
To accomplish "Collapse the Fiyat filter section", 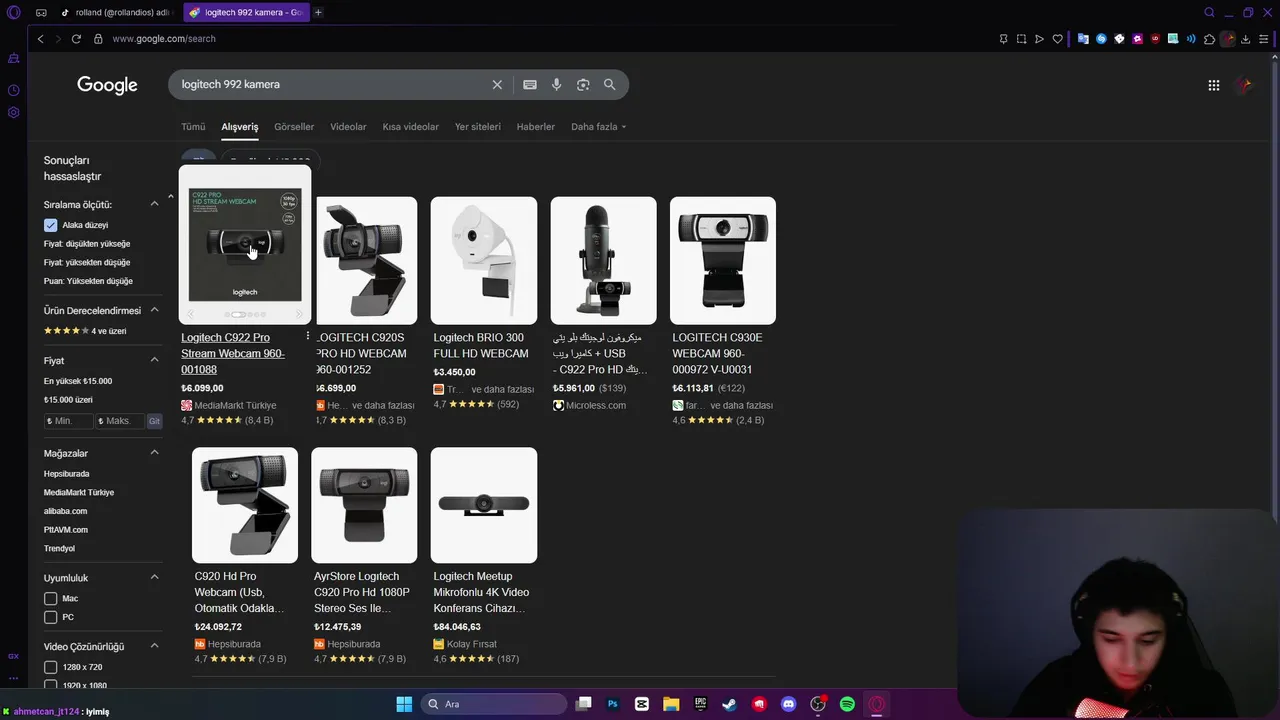I will pyautogui.click(x=155, y=360).
